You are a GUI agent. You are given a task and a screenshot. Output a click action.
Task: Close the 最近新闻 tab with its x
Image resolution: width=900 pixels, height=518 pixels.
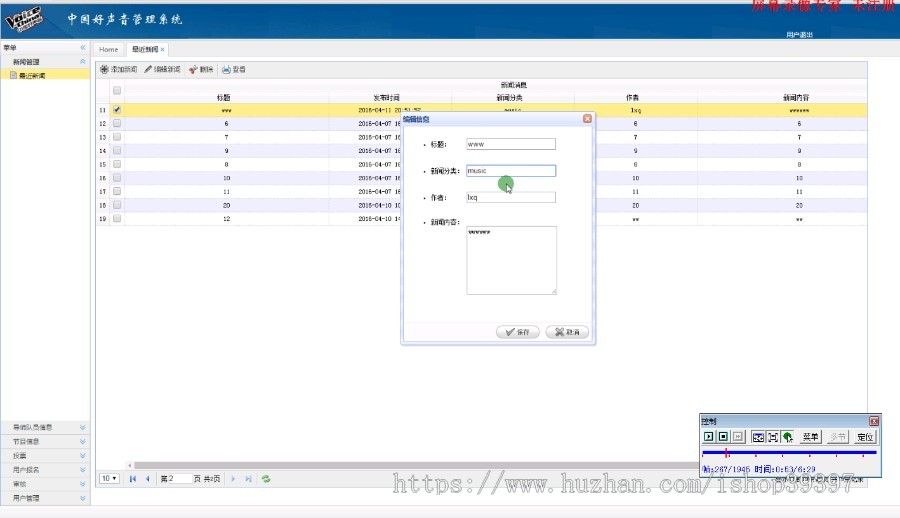coord(162,49)
